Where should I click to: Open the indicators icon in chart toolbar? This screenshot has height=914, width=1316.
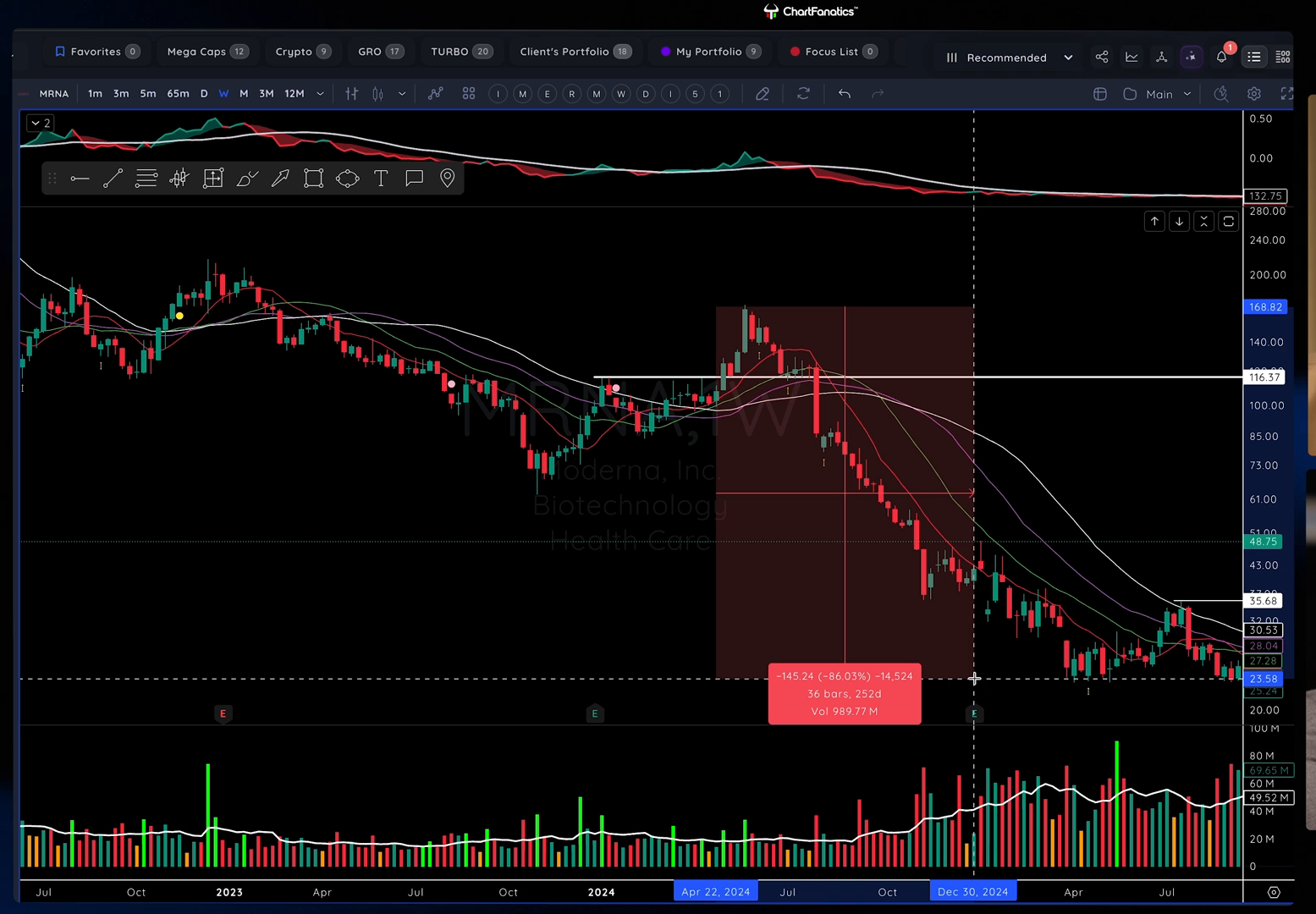point(435,94)
